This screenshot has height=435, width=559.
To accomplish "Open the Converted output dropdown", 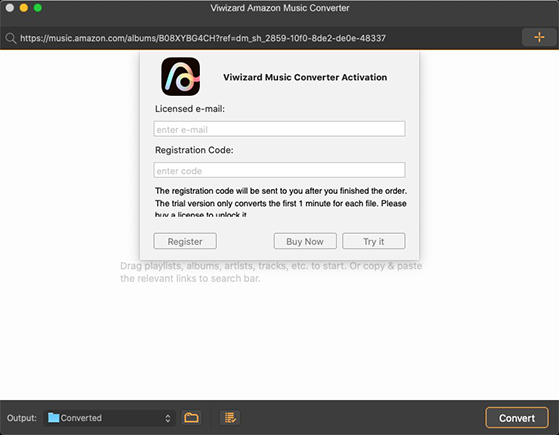I will 109,418.
